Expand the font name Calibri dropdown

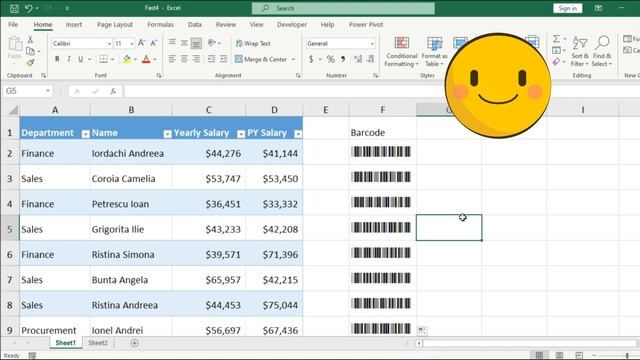click(x=109, y=43)
